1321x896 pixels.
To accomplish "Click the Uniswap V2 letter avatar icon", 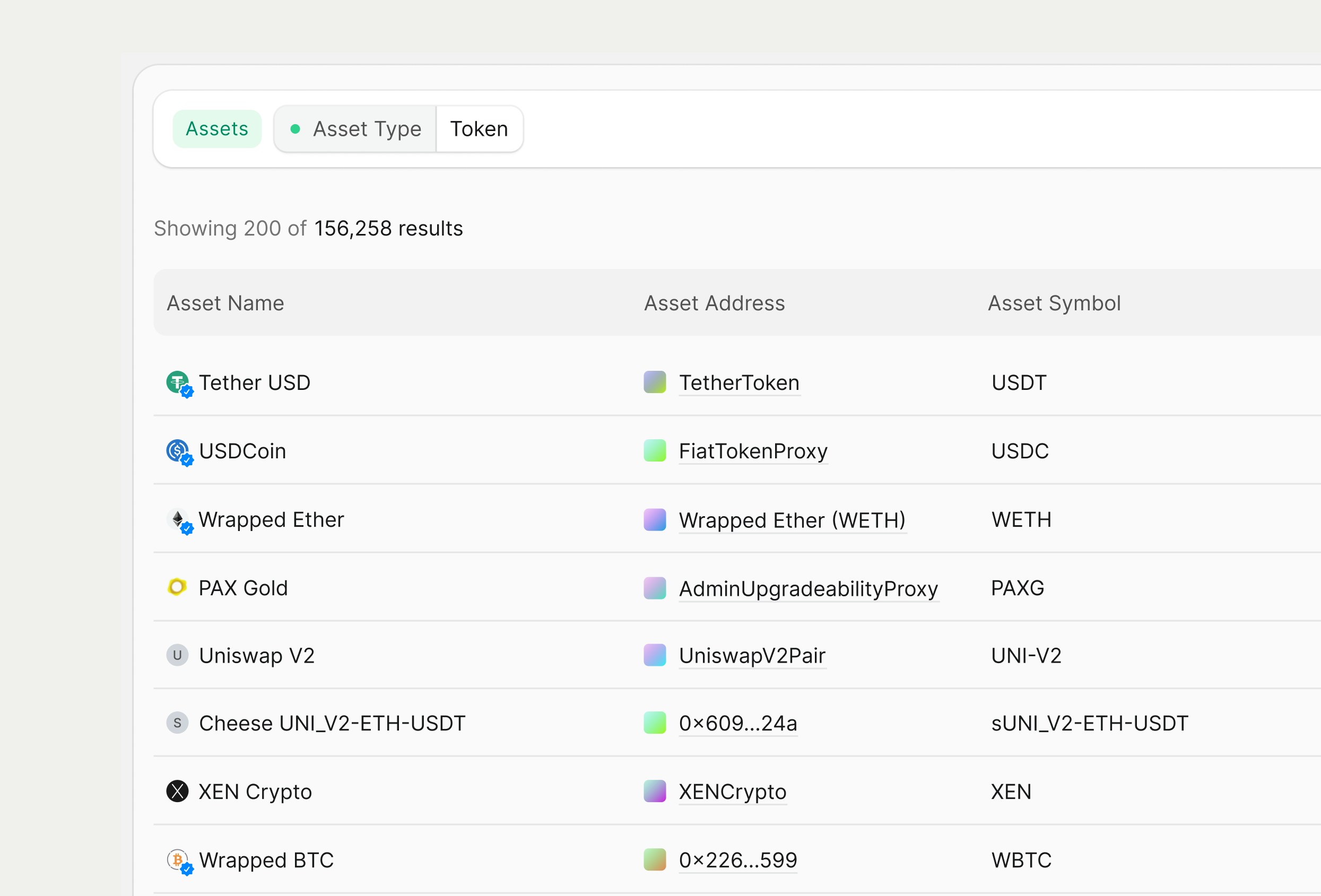I will pyautogui.click(x=177, y=655).
